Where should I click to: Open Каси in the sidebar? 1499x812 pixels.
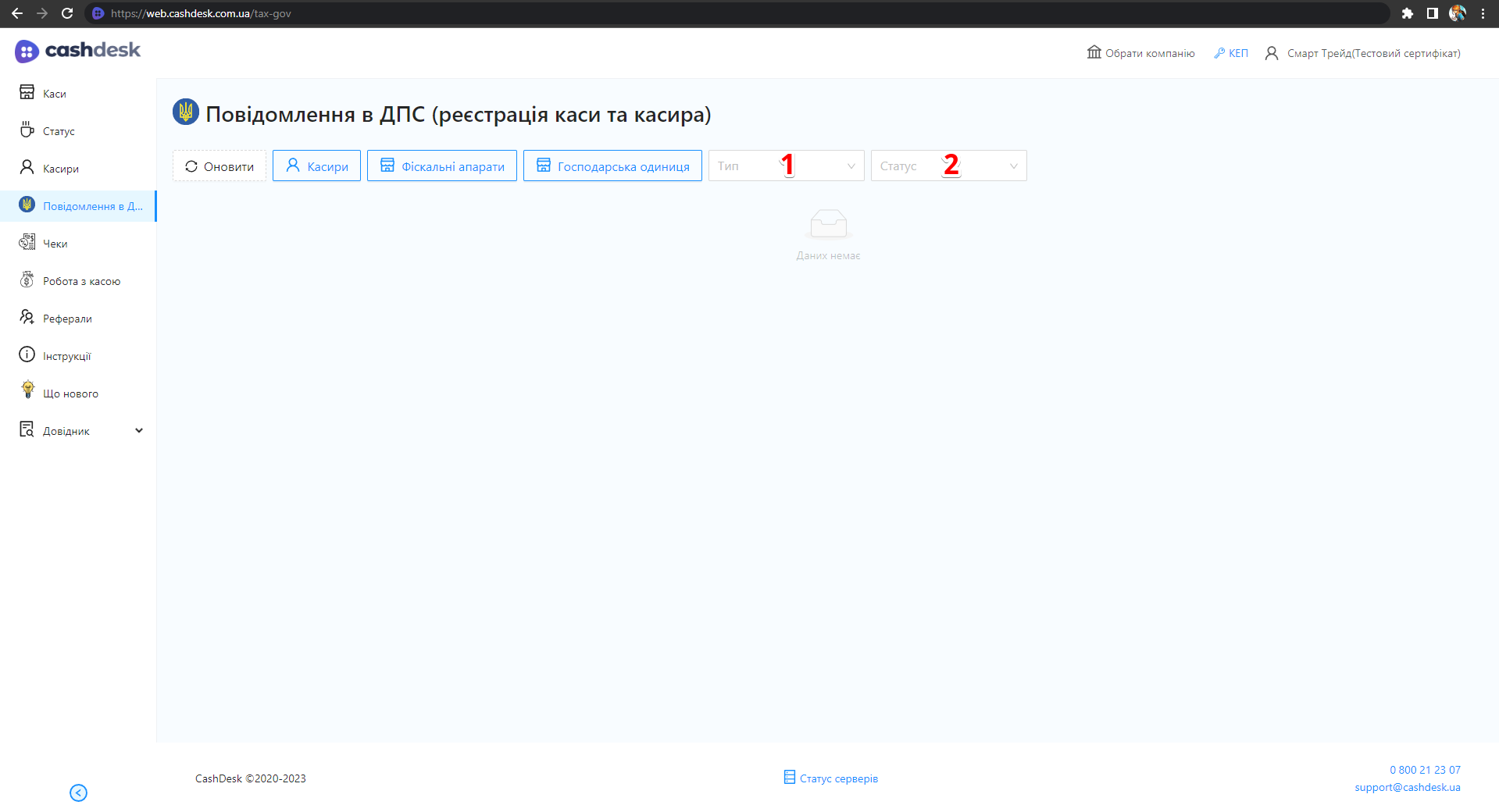[54, 94]
